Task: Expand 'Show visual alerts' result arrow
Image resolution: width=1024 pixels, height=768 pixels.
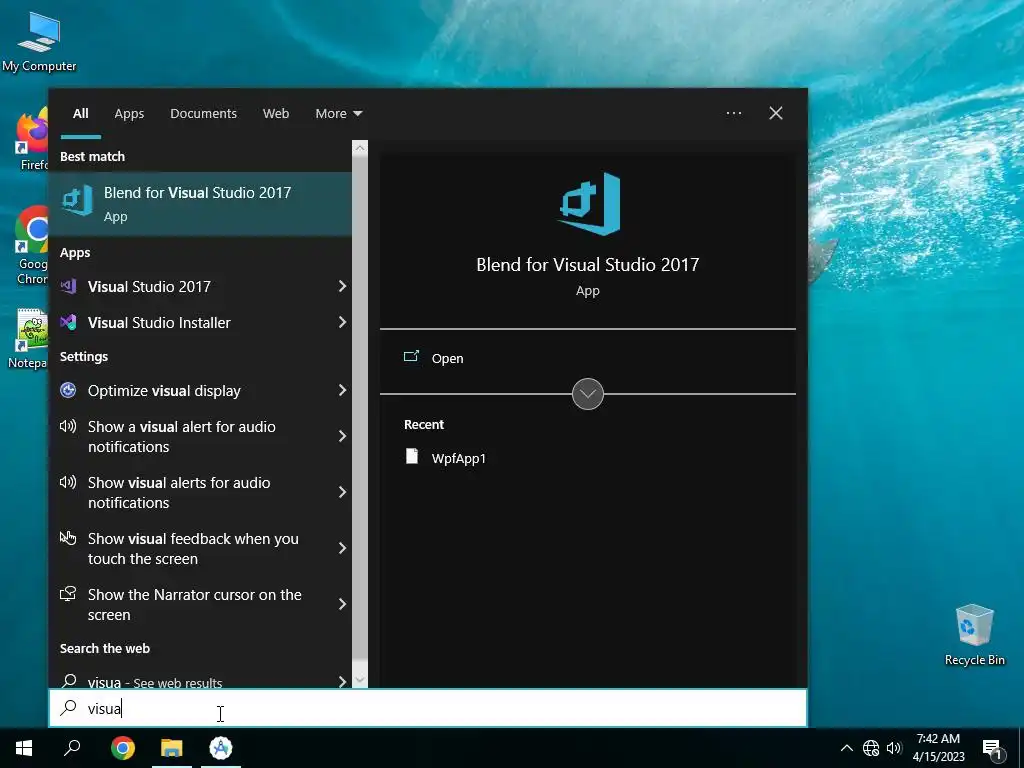Action: pyautogui.click(x=342, y=492)
